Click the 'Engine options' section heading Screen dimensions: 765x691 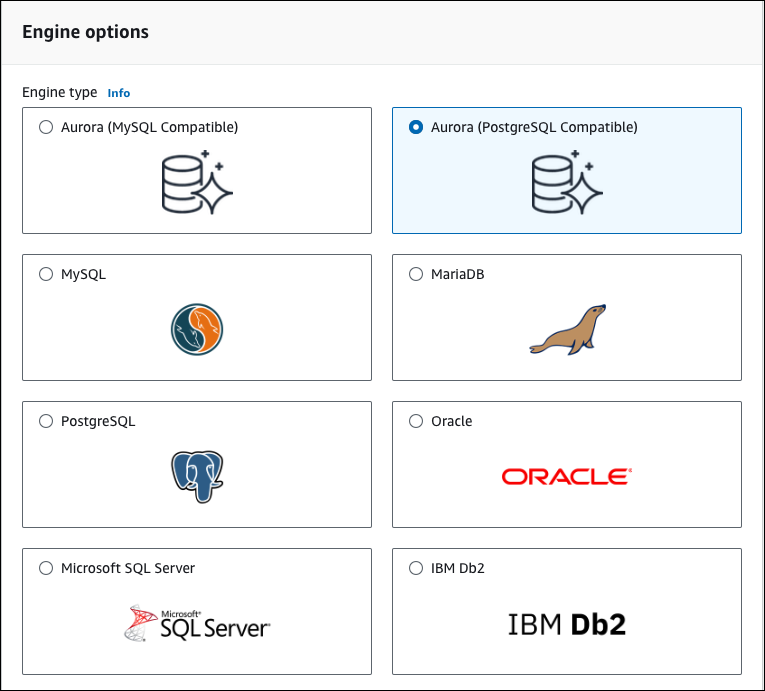point(85,32)
